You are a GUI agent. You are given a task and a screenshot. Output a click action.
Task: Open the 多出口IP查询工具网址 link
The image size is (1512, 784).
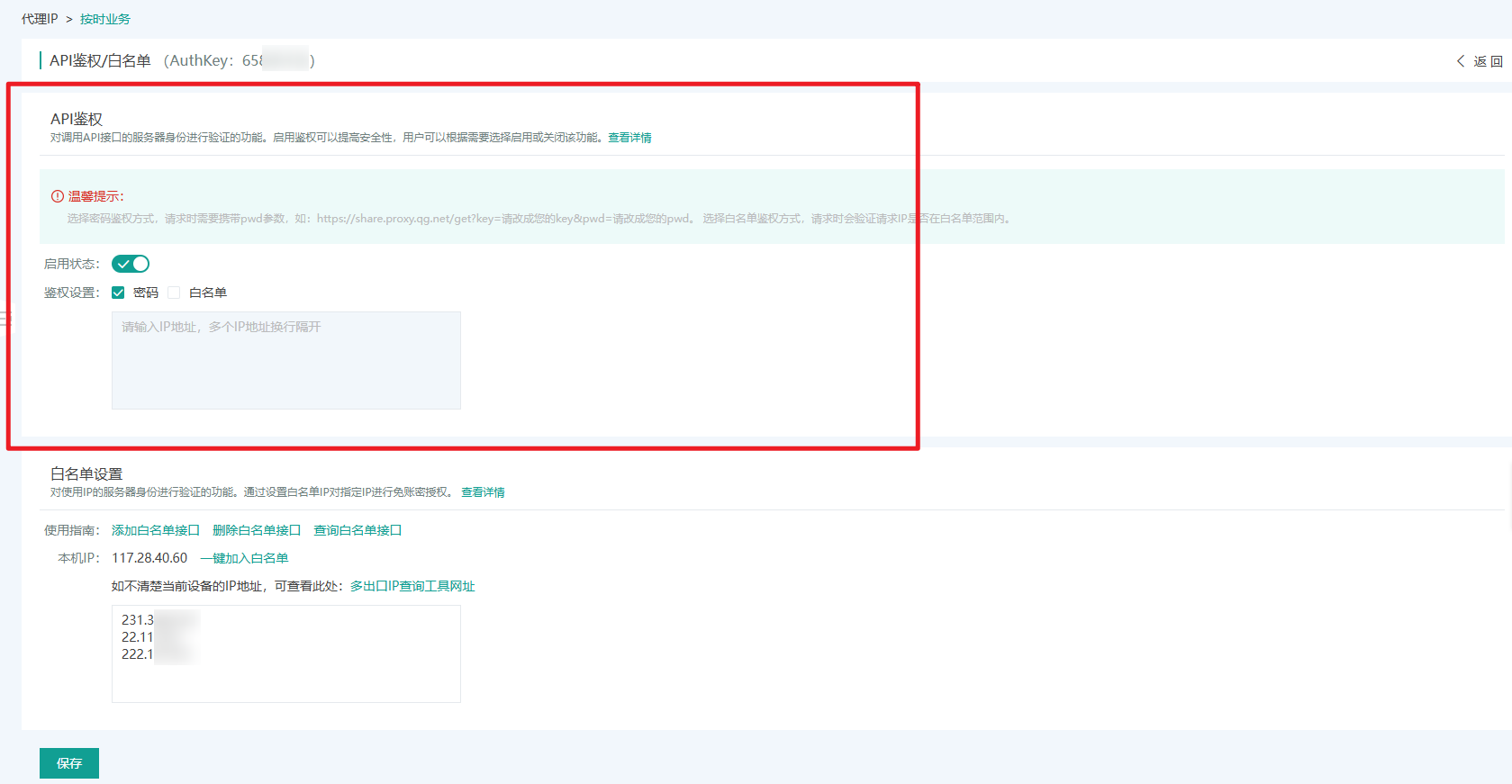click(x=412, y=586)
